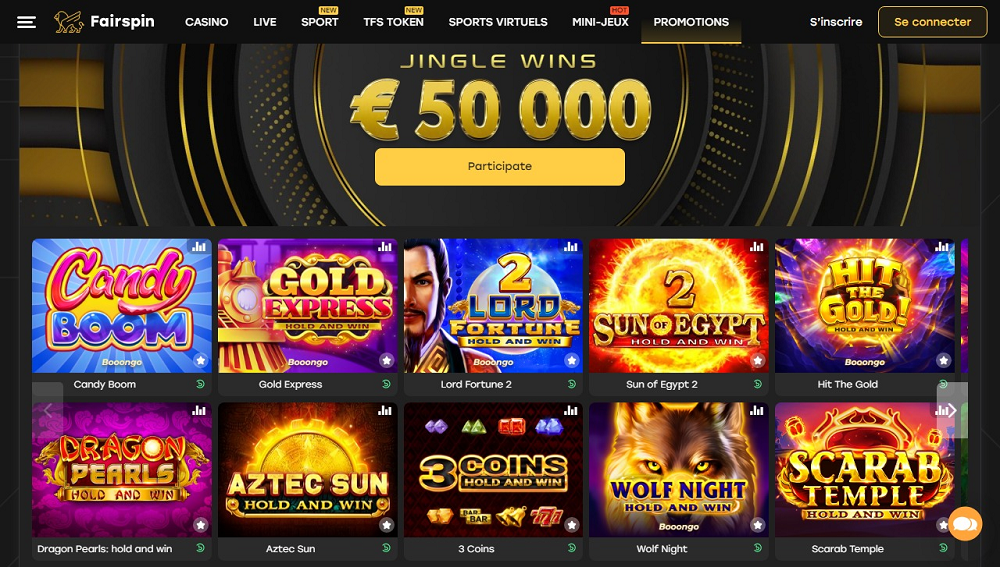The height and width of the screenshot is (567, 1000).
Task: Open the live chat bubble icon
Action: [x=965, y=524]
